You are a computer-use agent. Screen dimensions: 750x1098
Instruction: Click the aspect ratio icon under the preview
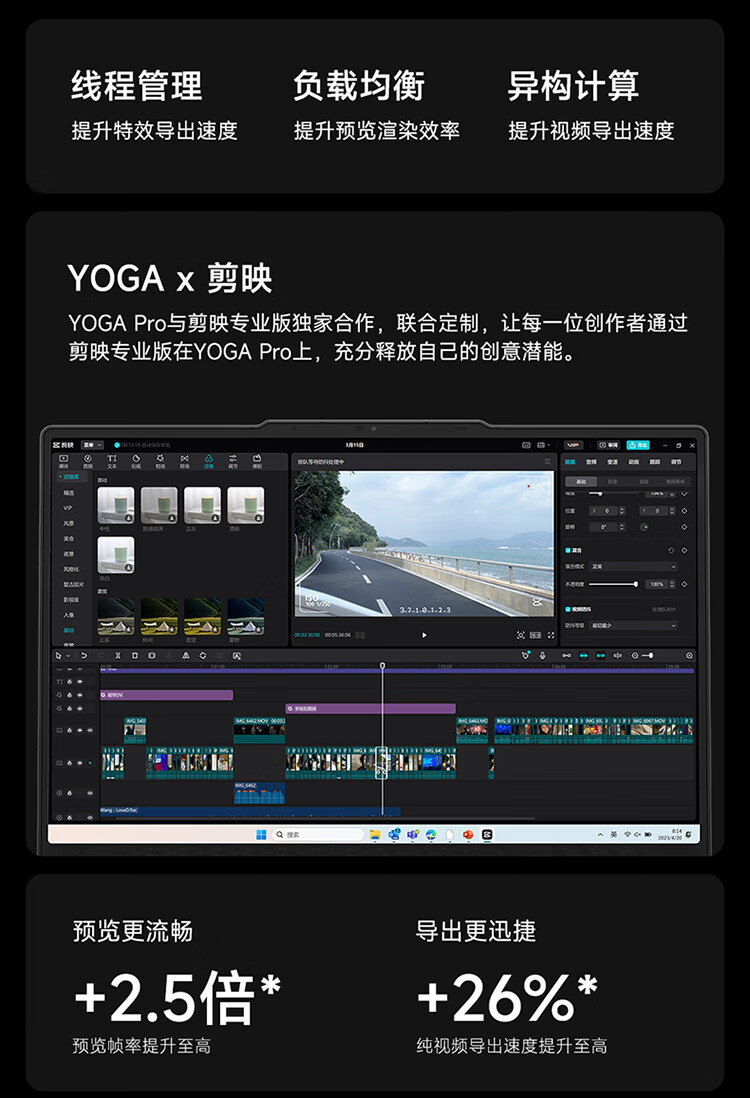click(536, 635)
